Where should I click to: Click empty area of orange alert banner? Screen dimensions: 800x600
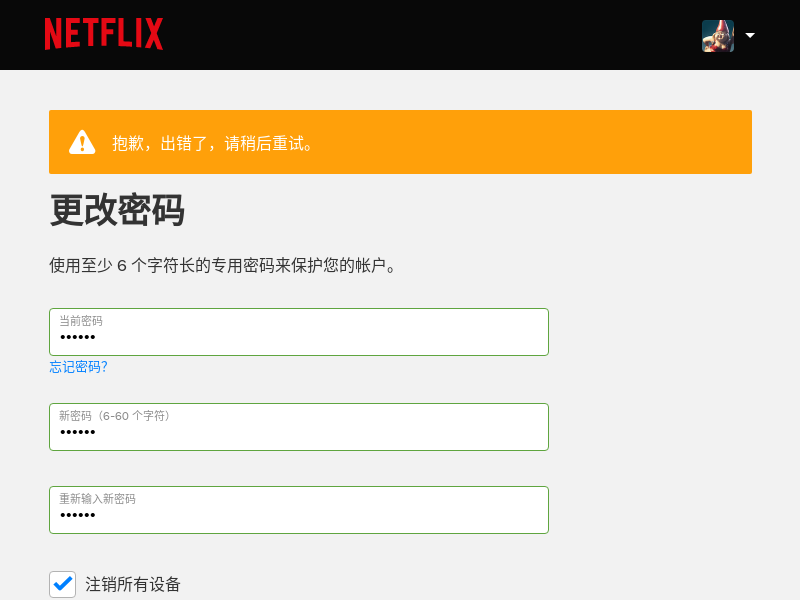click(531, 142)
